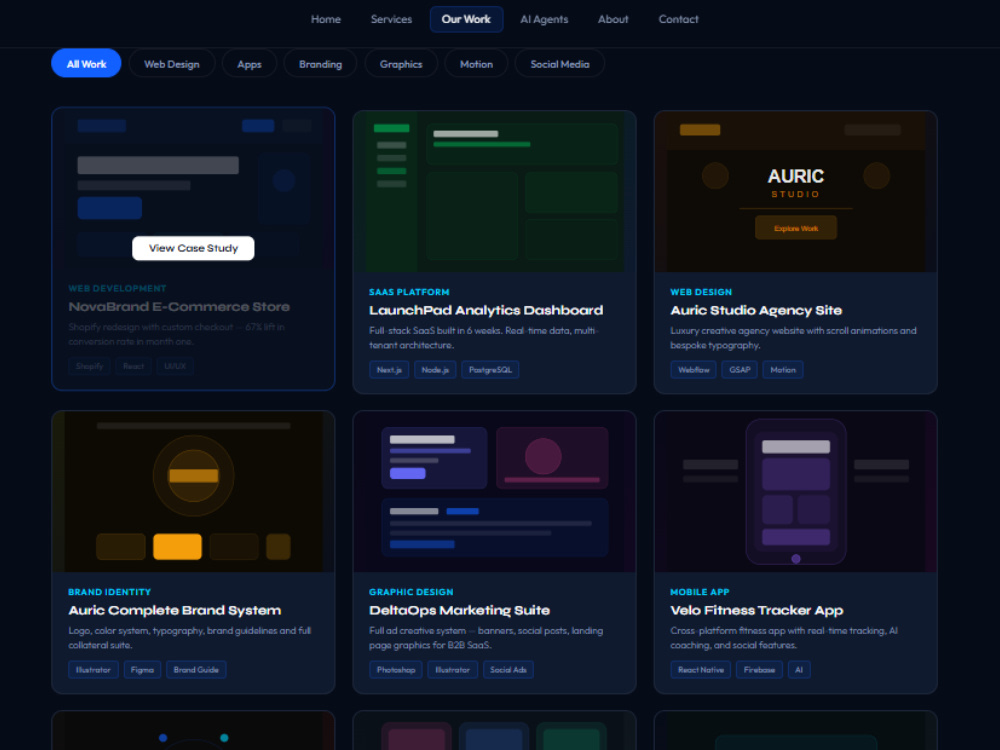Open the Auric Brand System thumbnail

point(193,492)
